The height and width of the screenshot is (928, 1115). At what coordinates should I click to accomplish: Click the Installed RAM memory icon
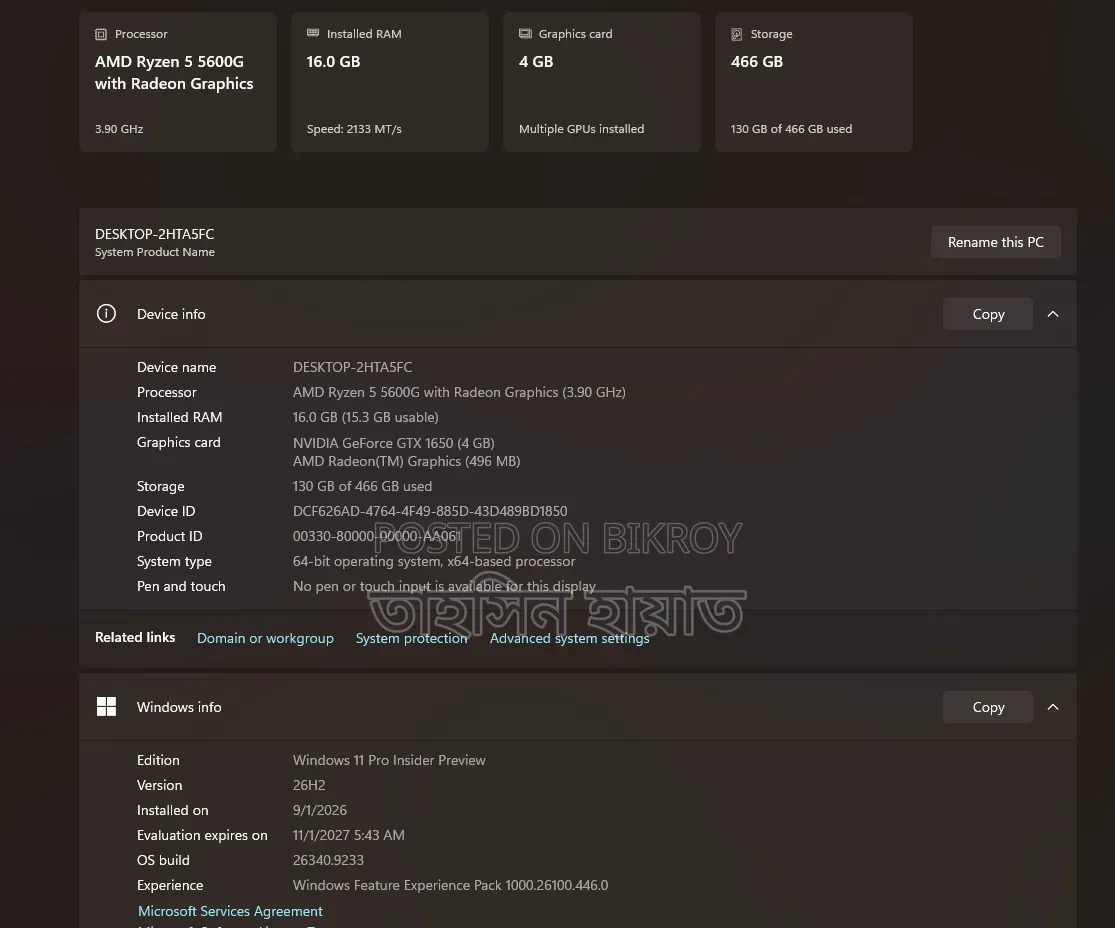coord(313,33)
